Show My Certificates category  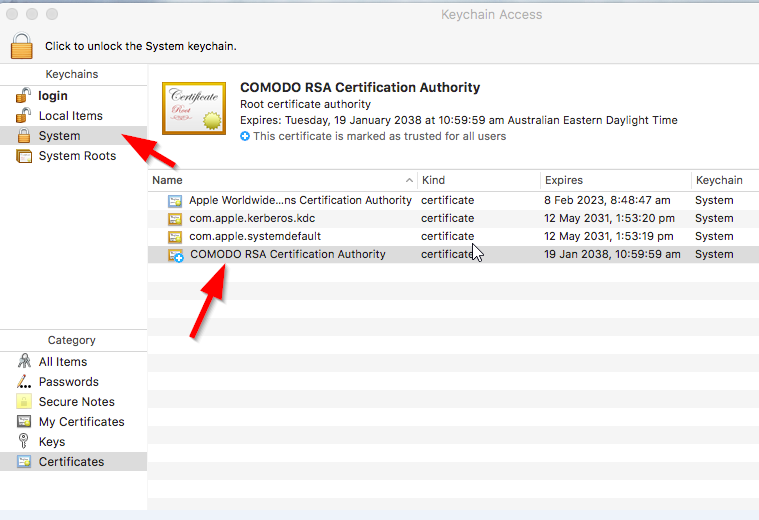(74, 422)
